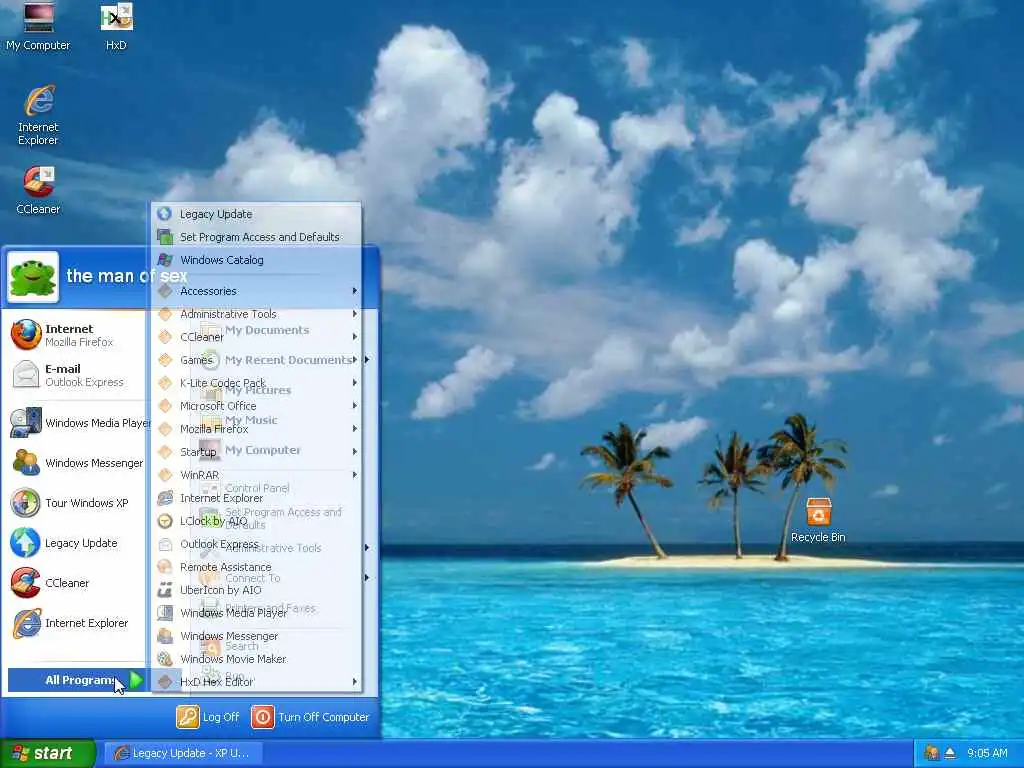The height and width of the screenshot is (768, 1024).
Task: Open the My Computer desktop icon
Action: [x=38, y=26]
